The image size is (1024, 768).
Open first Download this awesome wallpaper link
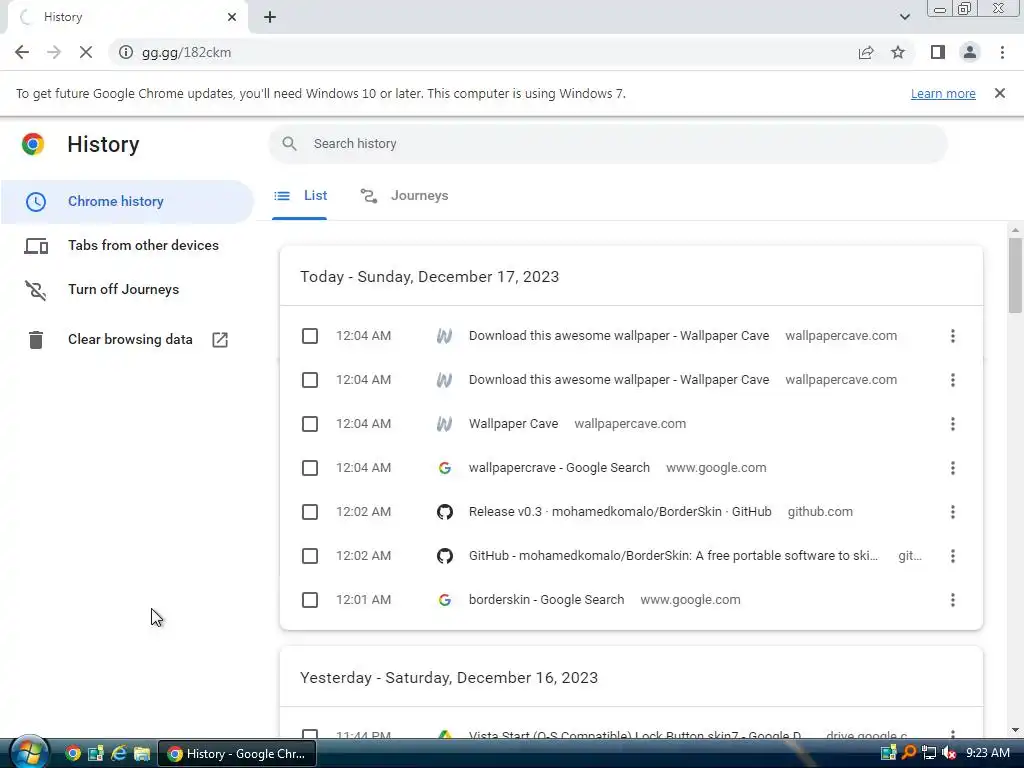click(x=618, y=336)
